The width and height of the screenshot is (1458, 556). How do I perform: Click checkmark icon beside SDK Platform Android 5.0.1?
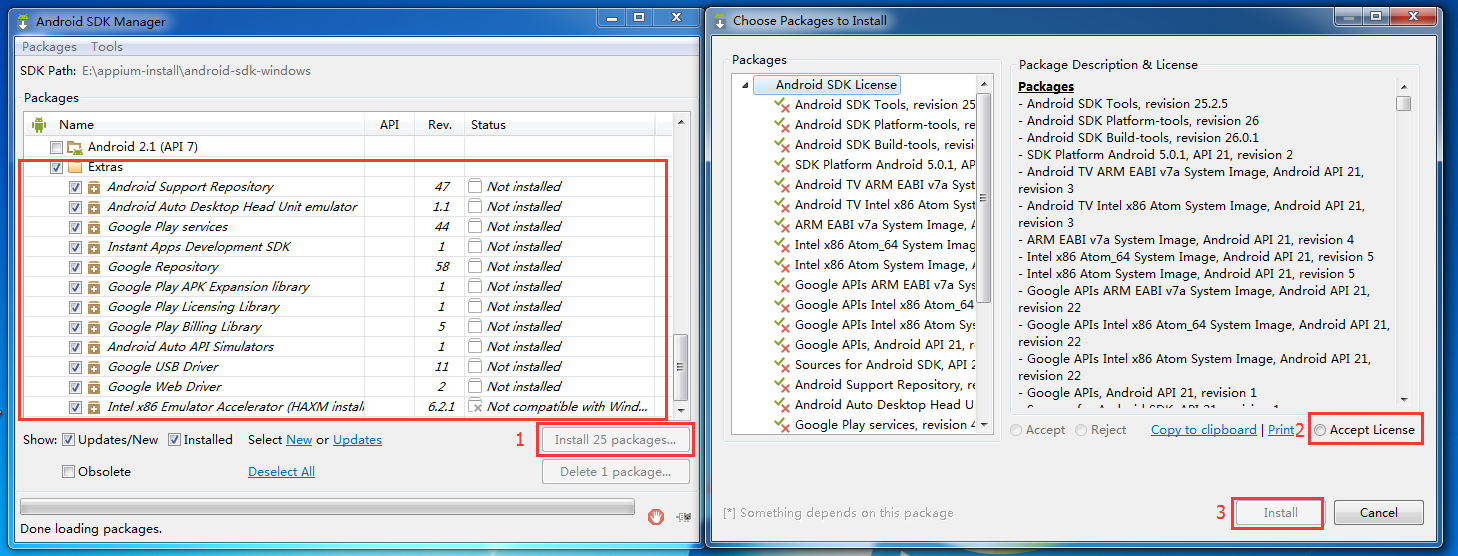[782, 165]
